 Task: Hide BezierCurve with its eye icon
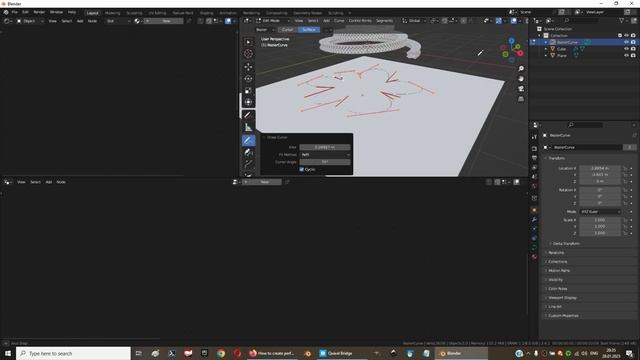click(x=627, y=42)
